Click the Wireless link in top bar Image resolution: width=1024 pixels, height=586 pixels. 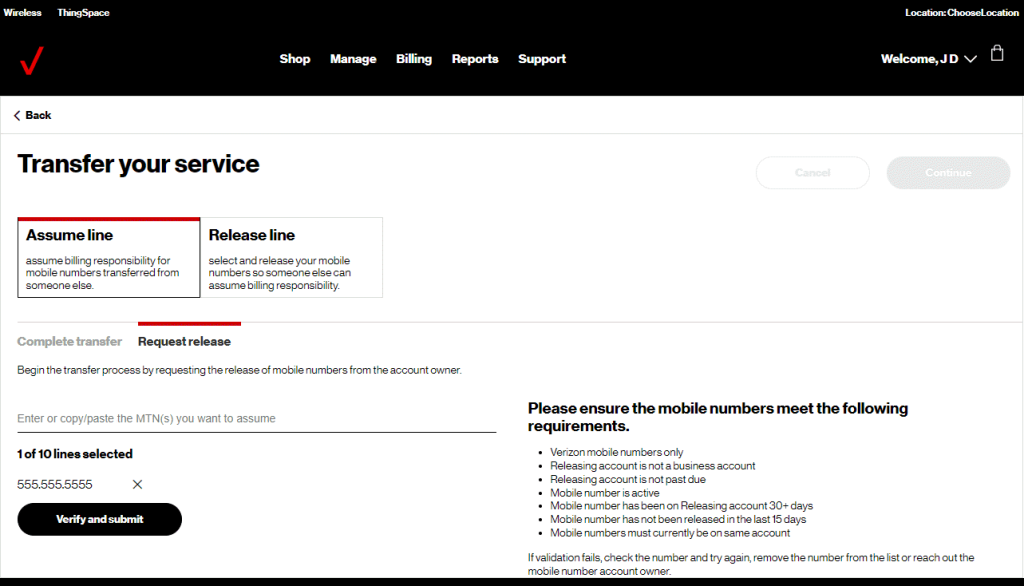tap(23, 13)
